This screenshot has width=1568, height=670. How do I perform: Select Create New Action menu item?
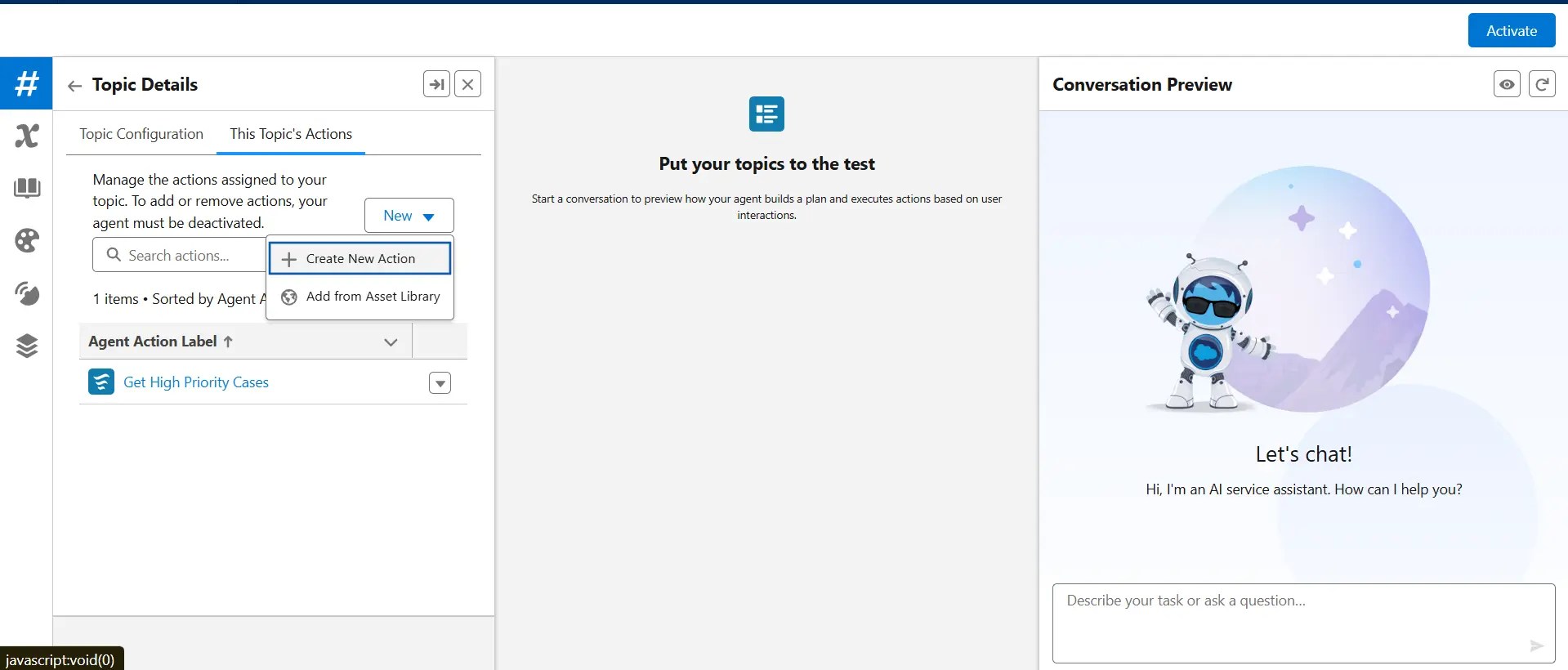coord(360,258)
